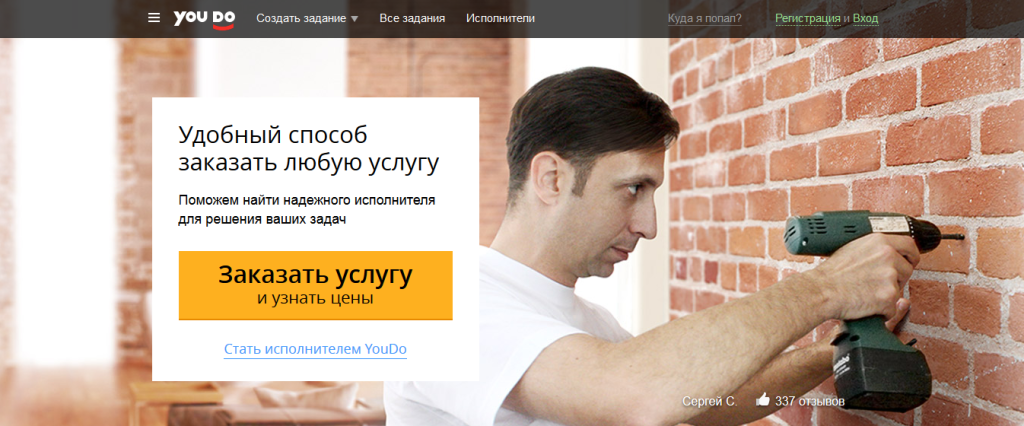Click the thumbs-up reviews icon
Viewport: 1024px width, 426px height.
(762, 399)
